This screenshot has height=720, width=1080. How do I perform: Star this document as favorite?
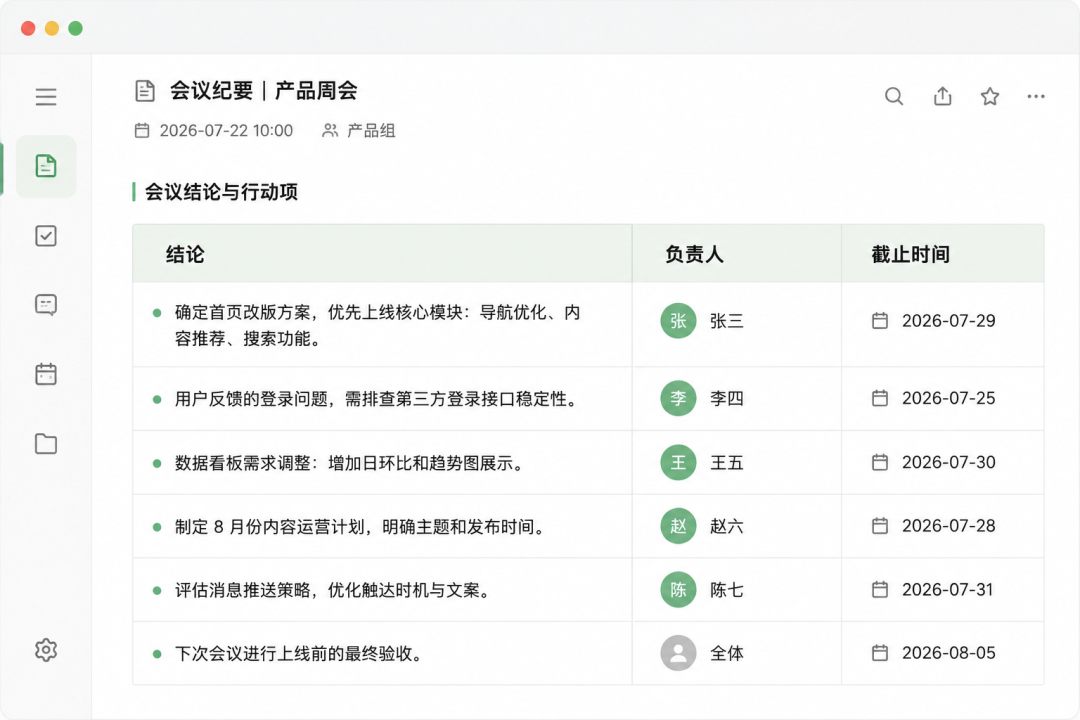point(990,96)
